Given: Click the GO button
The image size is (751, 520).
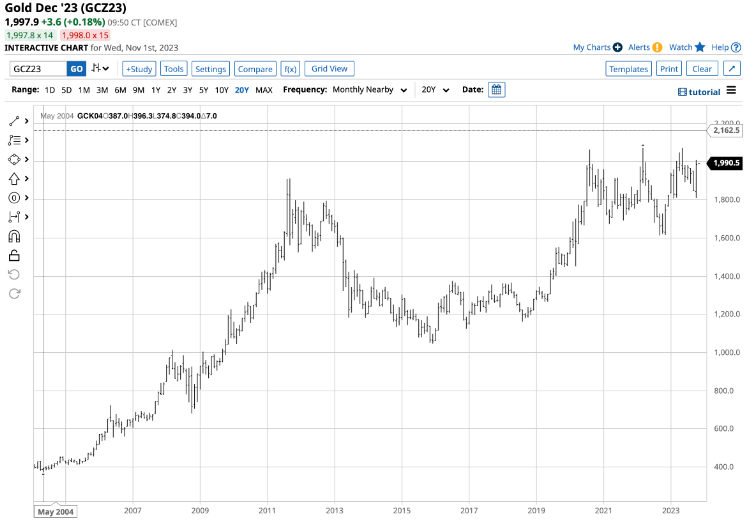Looking at the screenshot, I should click(x=77, y=68).
